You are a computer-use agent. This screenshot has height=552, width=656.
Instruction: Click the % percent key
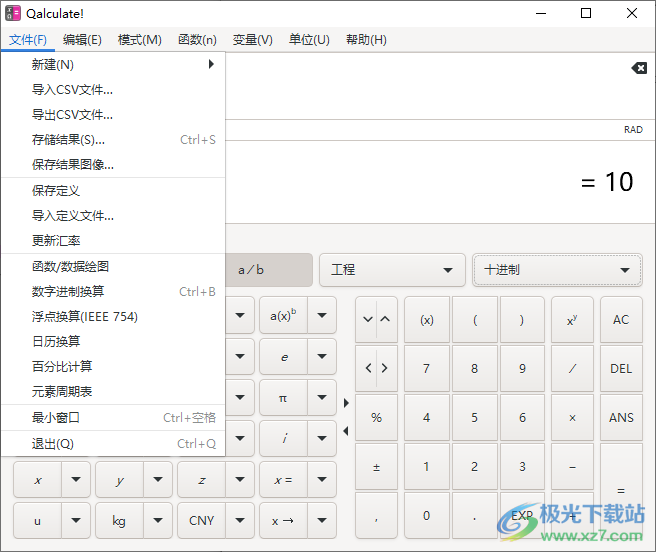point(376,418)
